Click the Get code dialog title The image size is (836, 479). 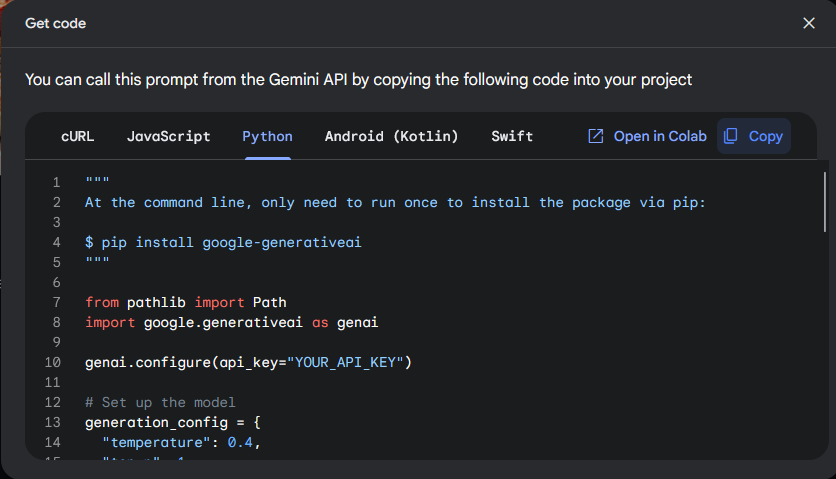click(55, 23)
